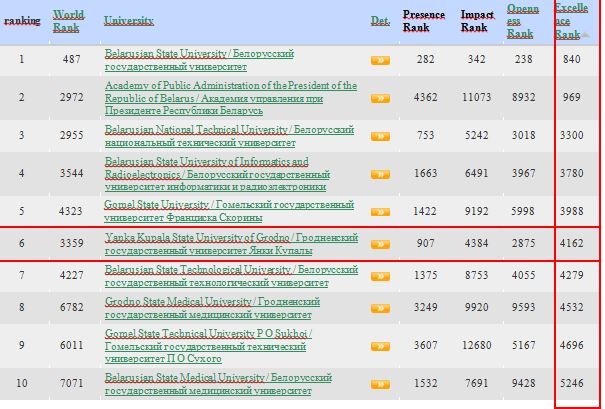
Task: Select excellence rank value 3988
Action: coord(571,211)
